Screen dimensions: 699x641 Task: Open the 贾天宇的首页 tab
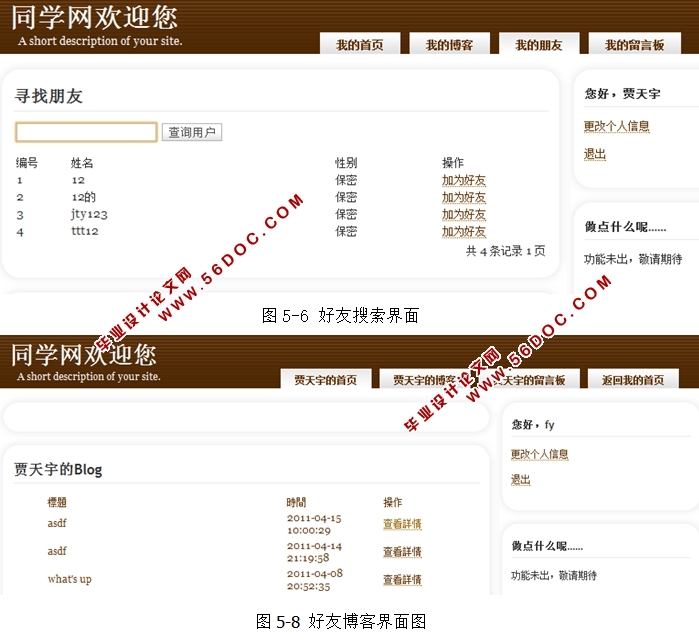tap(326, 379)
